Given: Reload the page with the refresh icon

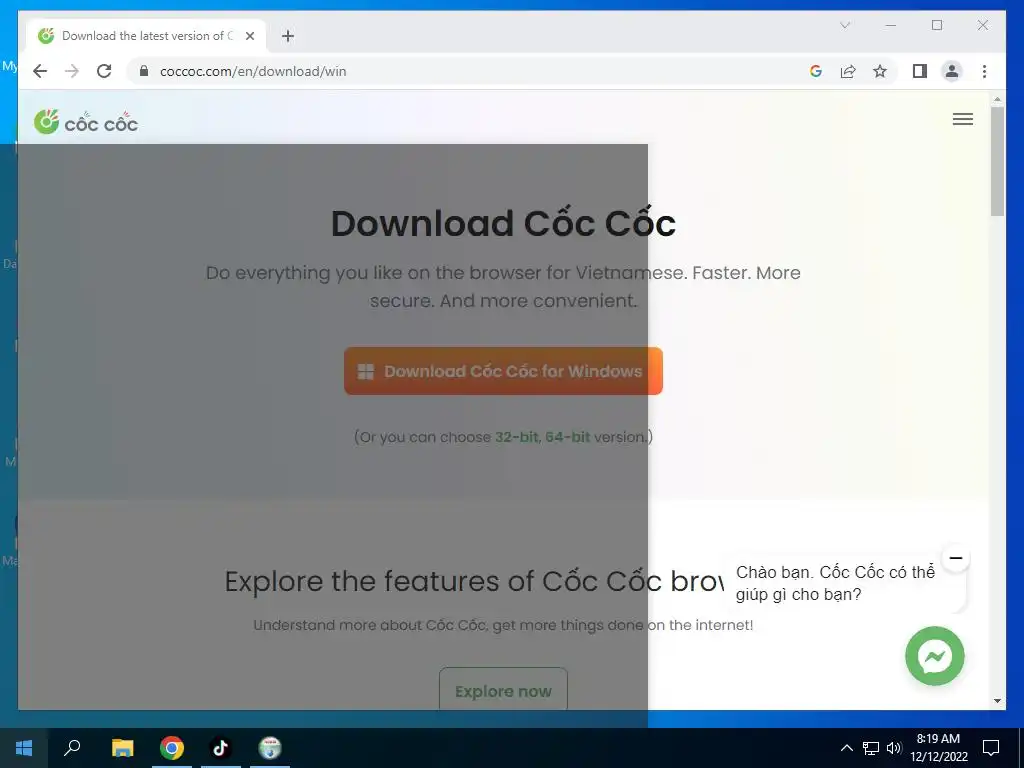Looking at the screenshot, I should pos(104,71).
